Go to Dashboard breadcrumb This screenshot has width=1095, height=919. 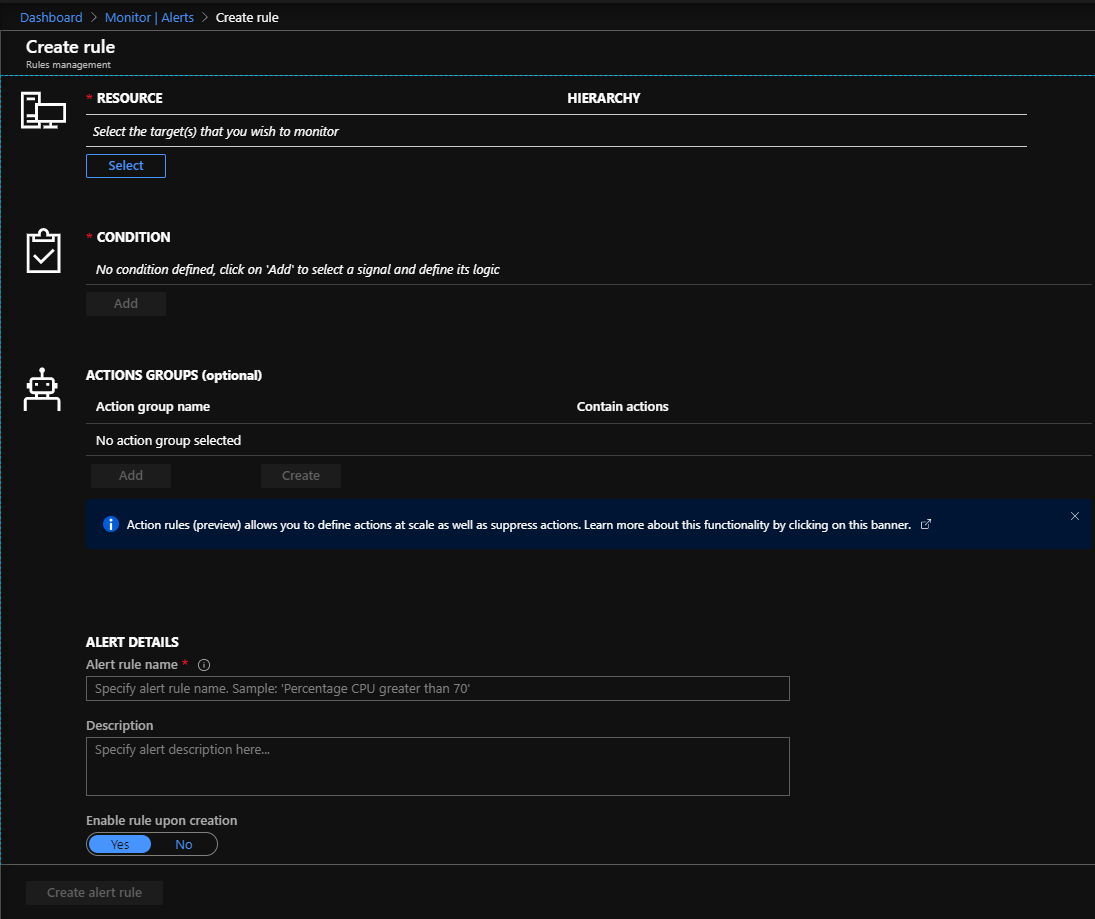(x=51, y=17)
